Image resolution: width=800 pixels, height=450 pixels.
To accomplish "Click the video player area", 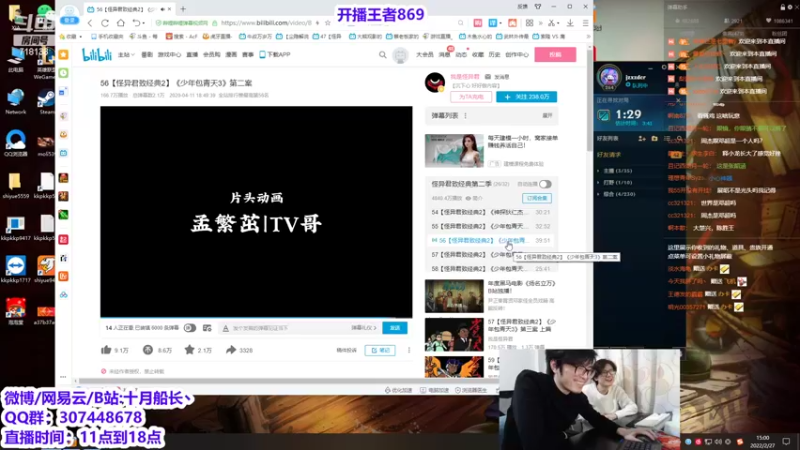I will [256, 211].
